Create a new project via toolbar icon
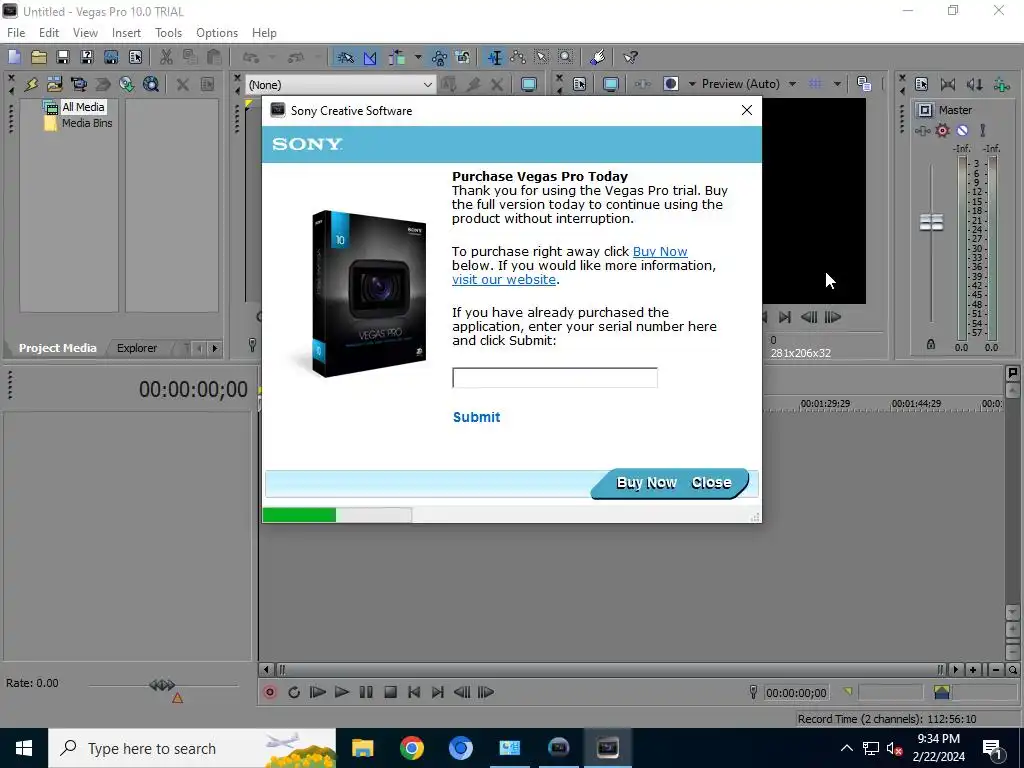This screenshot has width=1024, height=768. pos(14,57)
